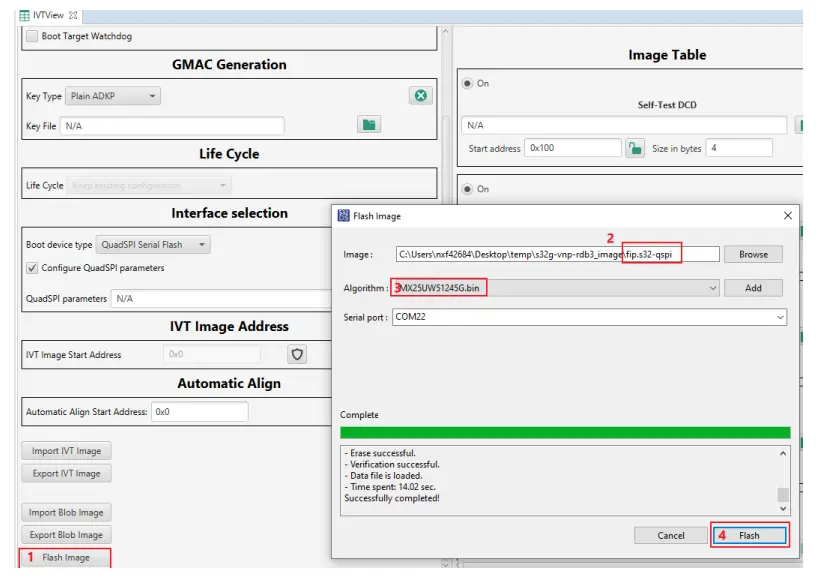Clear the GMAC key with the green X icon

(x=420, y=95)
